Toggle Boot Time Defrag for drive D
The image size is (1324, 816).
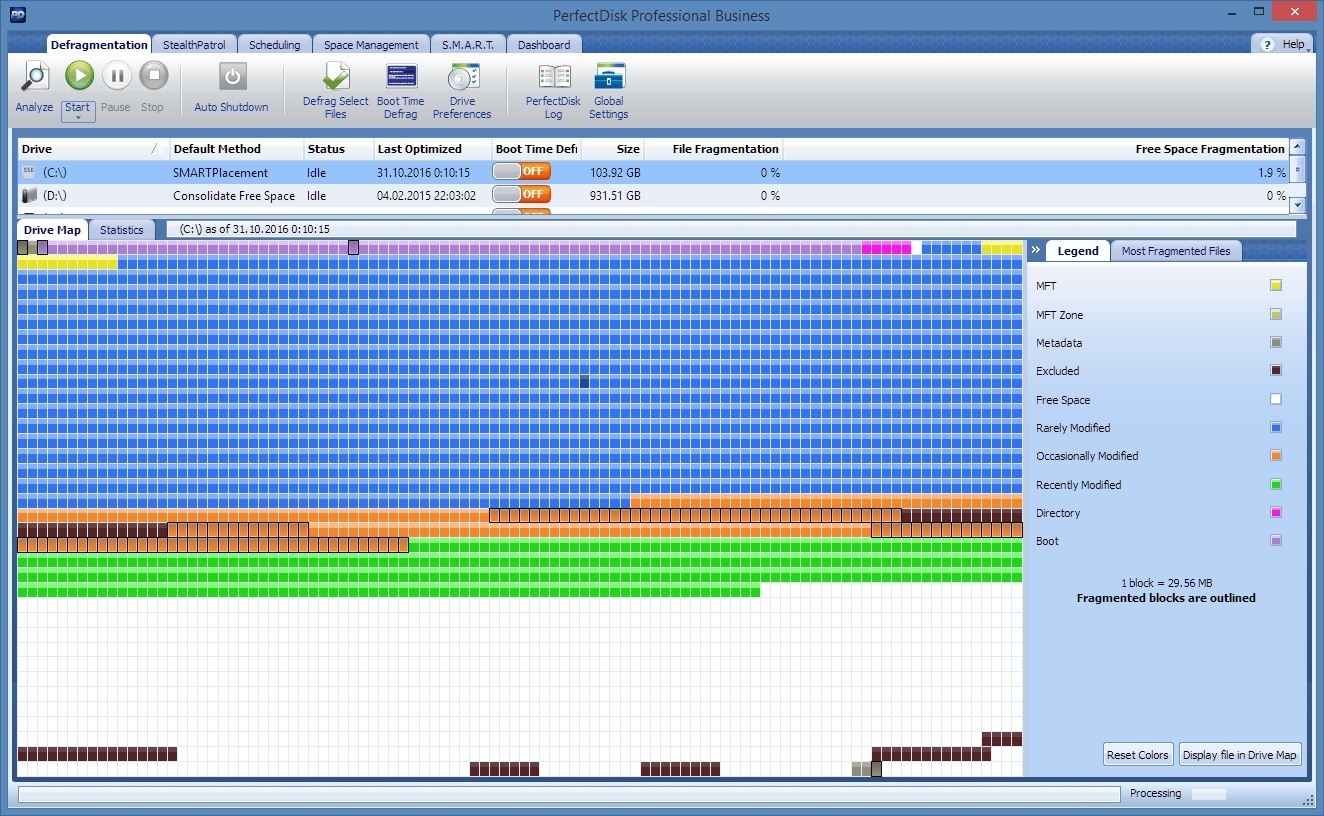click(x=521, y=195)
